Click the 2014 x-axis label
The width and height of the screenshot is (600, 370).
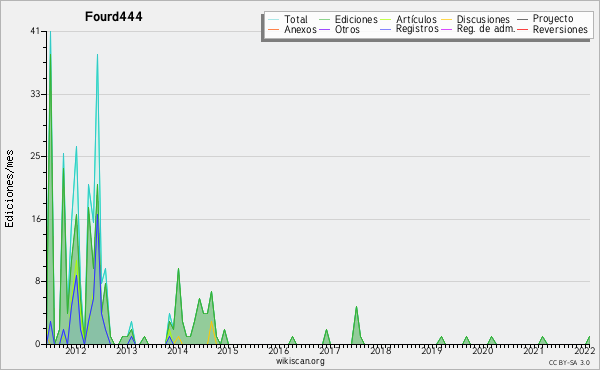pos(177,351)
